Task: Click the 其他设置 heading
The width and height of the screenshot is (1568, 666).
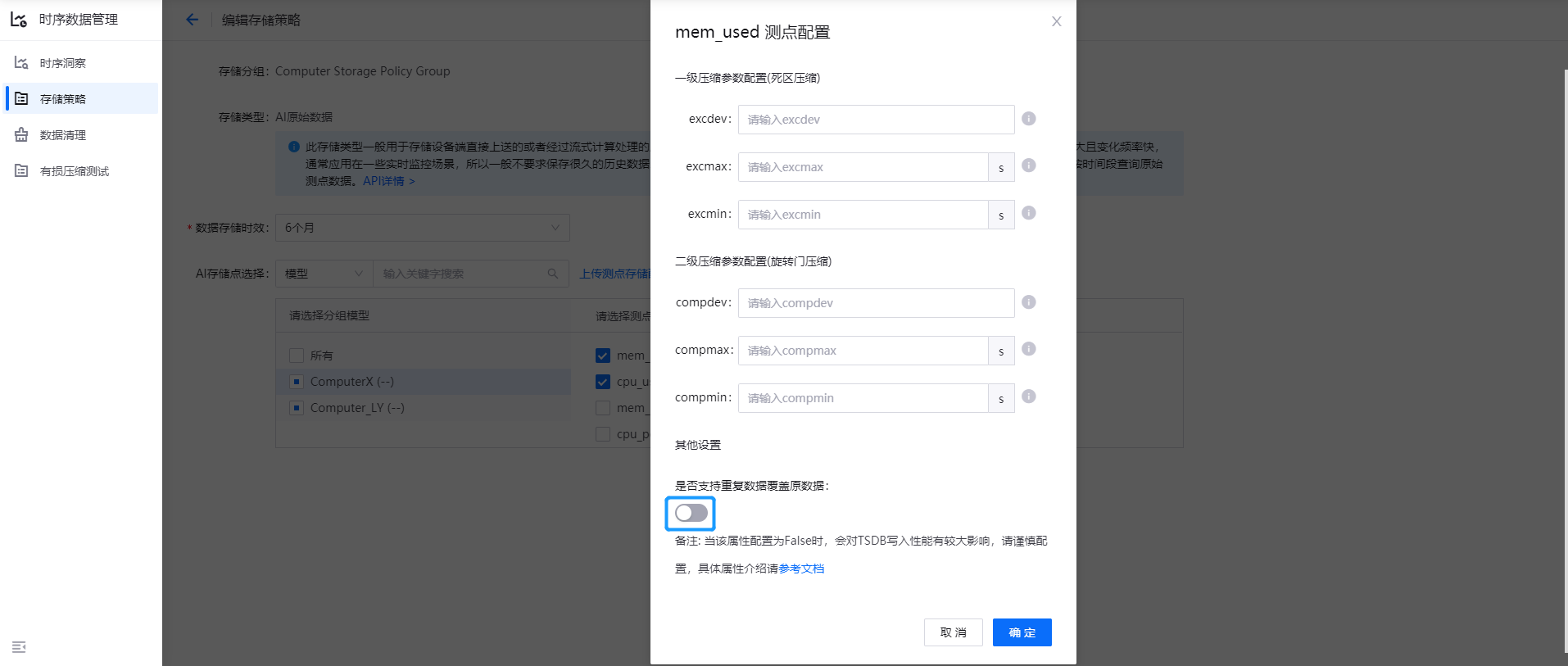Action: click(698, 445)
